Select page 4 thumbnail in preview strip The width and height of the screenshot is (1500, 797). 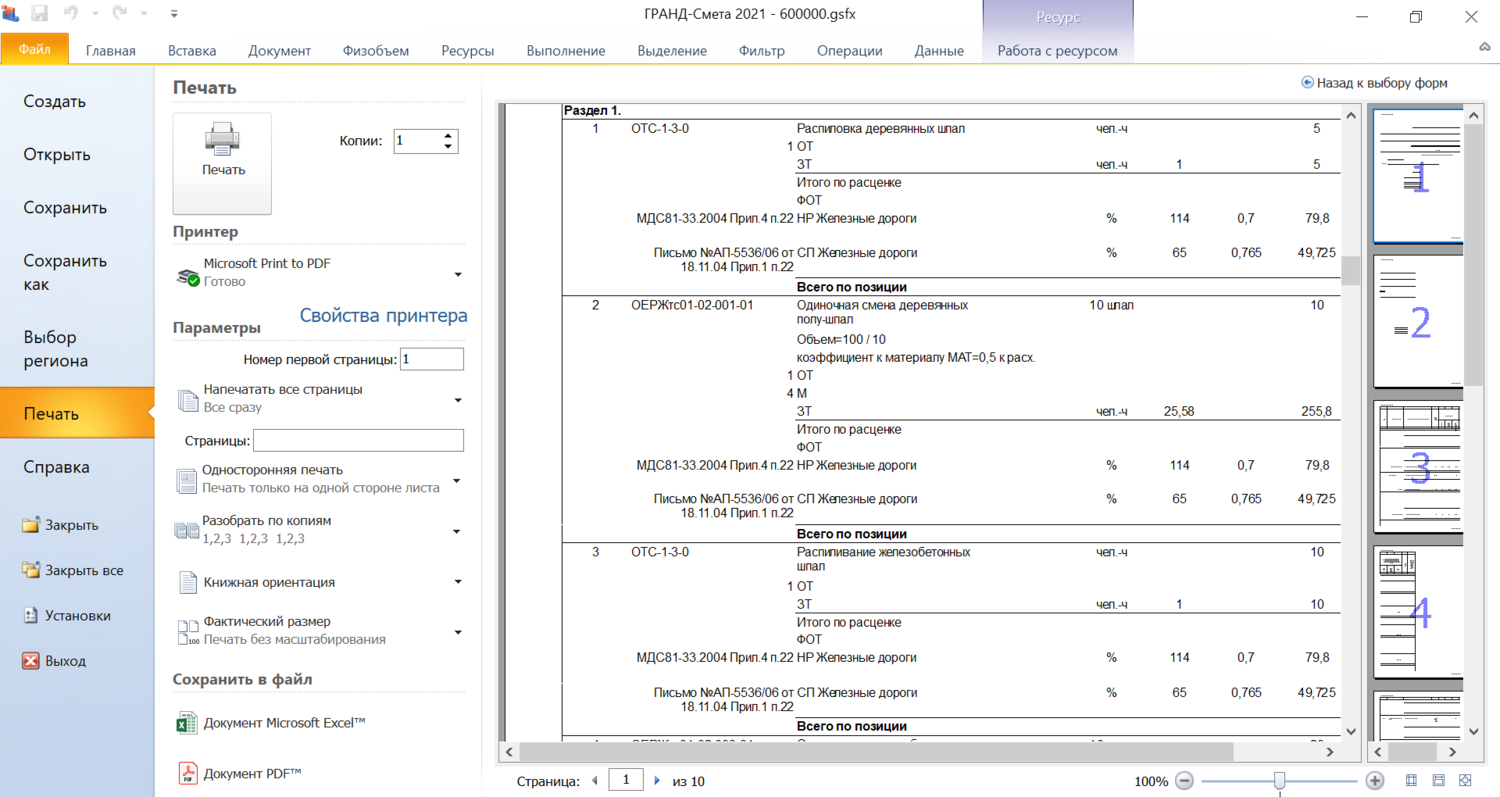click(1418, 613)
